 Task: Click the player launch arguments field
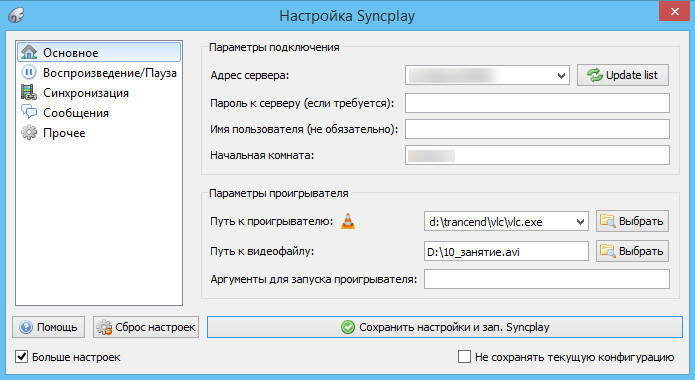(547, 279)
